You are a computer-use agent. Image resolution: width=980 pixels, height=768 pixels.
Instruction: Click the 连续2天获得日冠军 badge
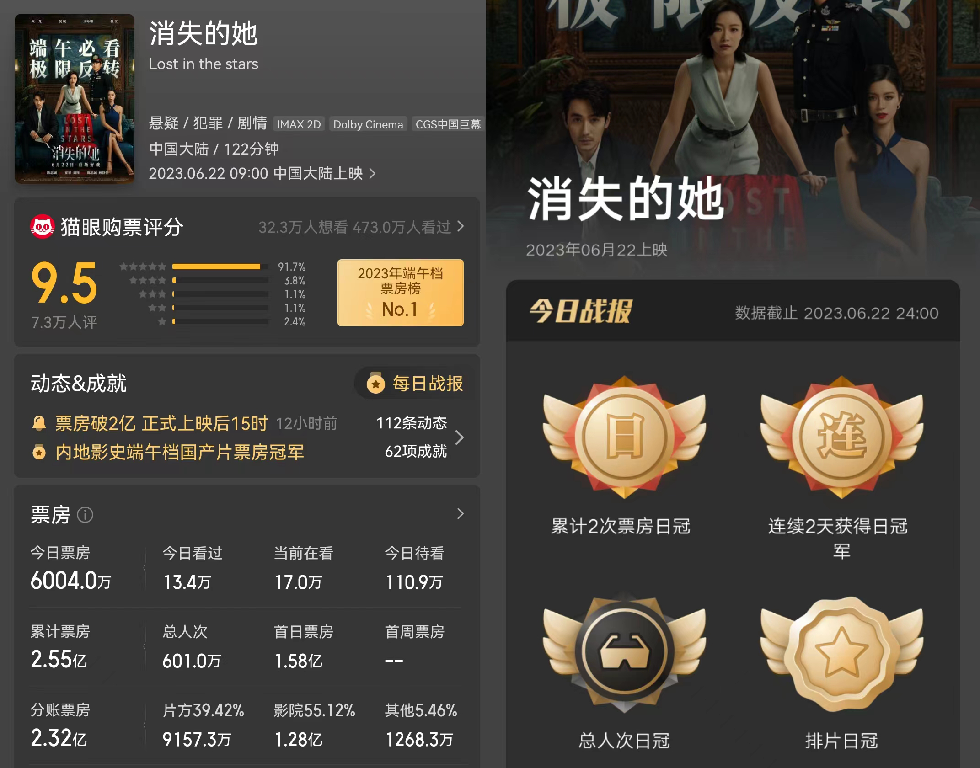[x=841, y=437]
